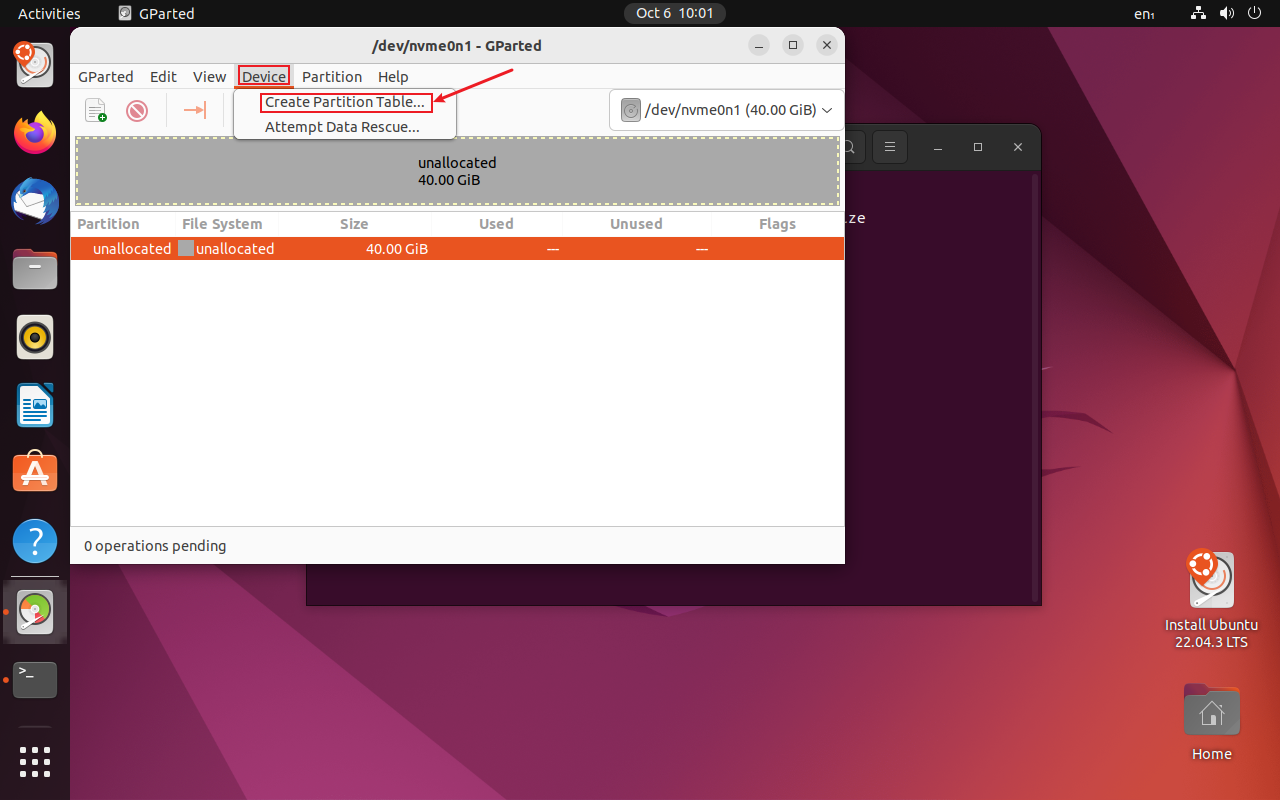
Task: Open the Show Applications grid
Action: [34, 762]
